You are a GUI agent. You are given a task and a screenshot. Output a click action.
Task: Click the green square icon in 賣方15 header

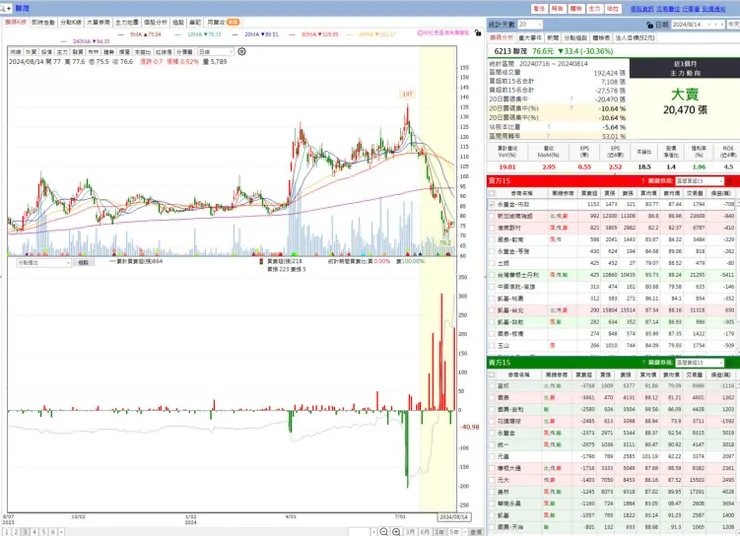(x=730, y=362)
